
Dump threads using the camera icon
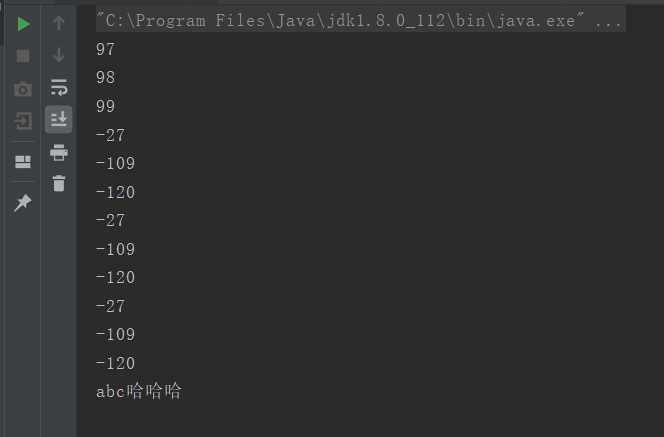point(23,89)
